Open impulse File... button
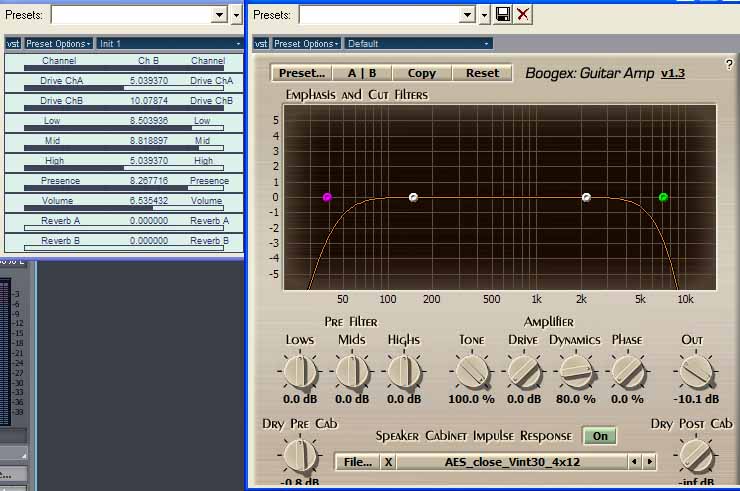The image size is (740, 491). tap(357, 462)
